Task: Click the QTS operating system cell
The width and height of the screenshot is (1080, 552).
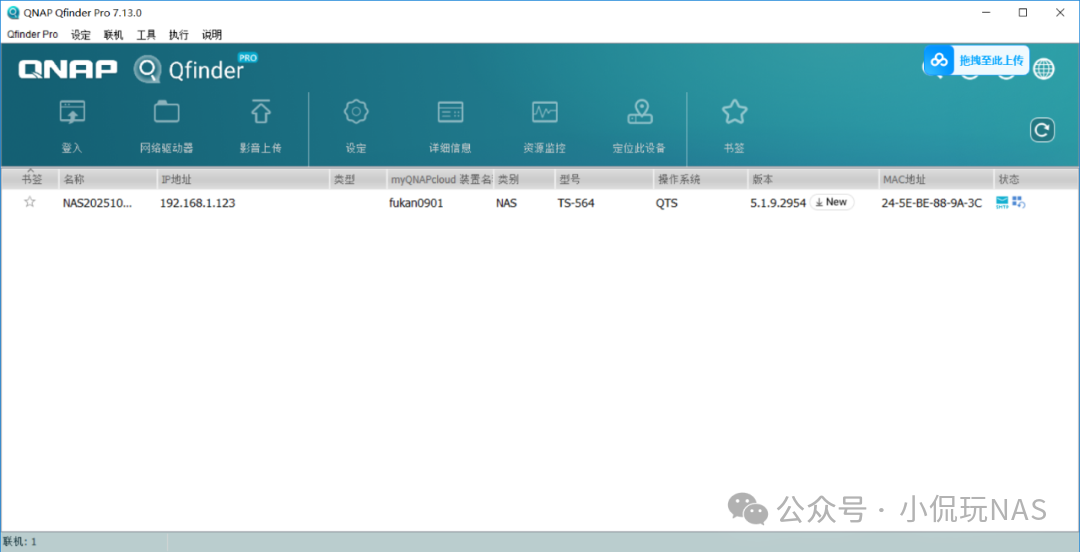Action: tap(666, 203)
